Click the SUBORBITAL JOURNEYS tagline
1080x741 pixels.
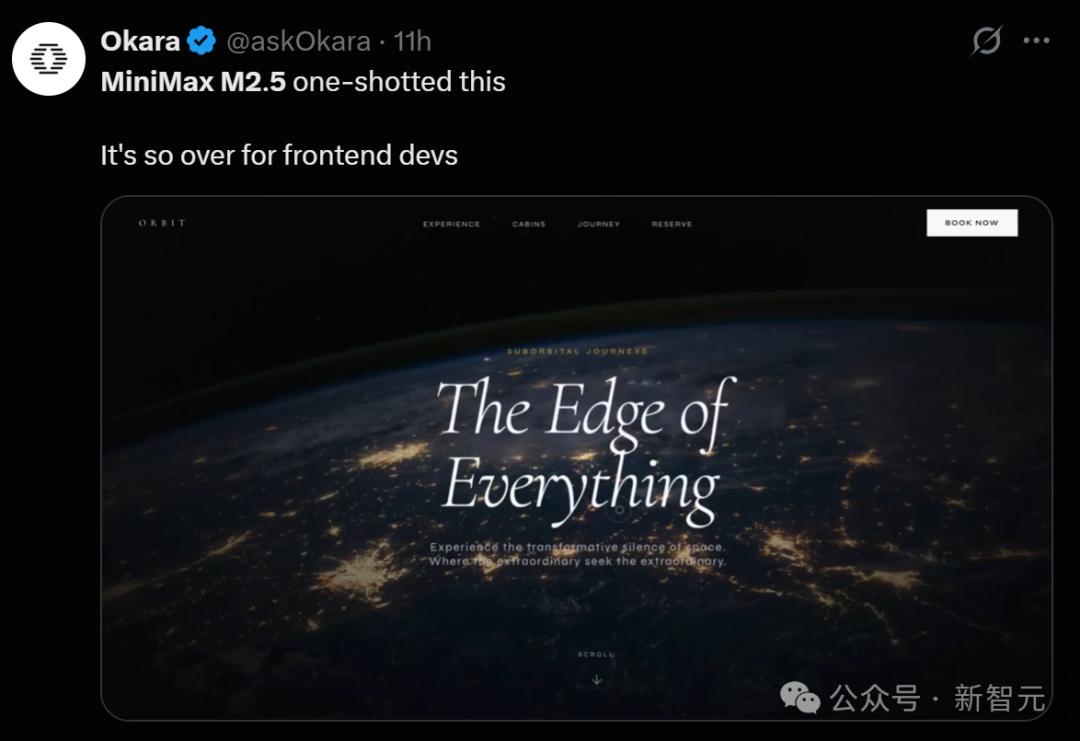tap(577, 351)
